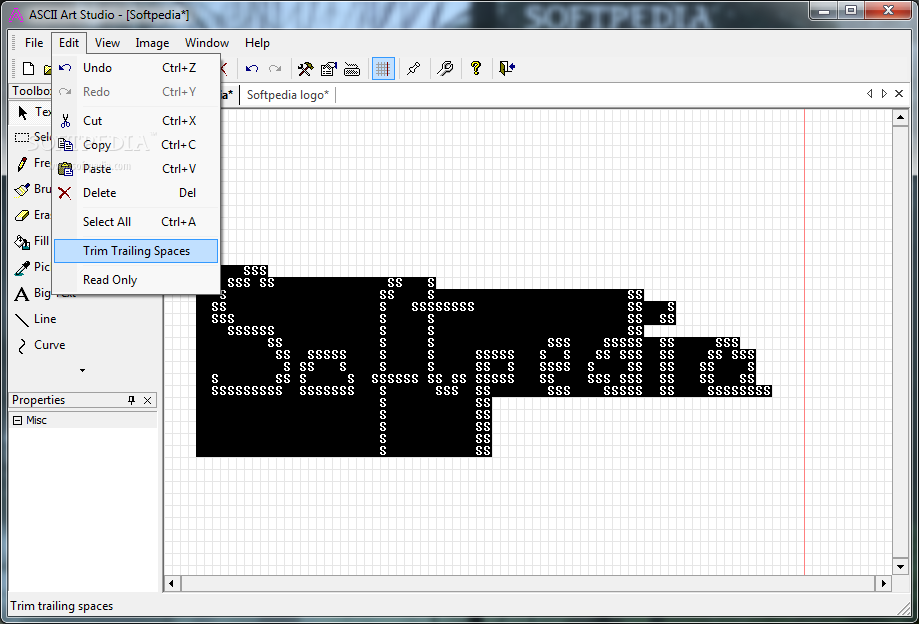Open the Help menu

point(257,43)
